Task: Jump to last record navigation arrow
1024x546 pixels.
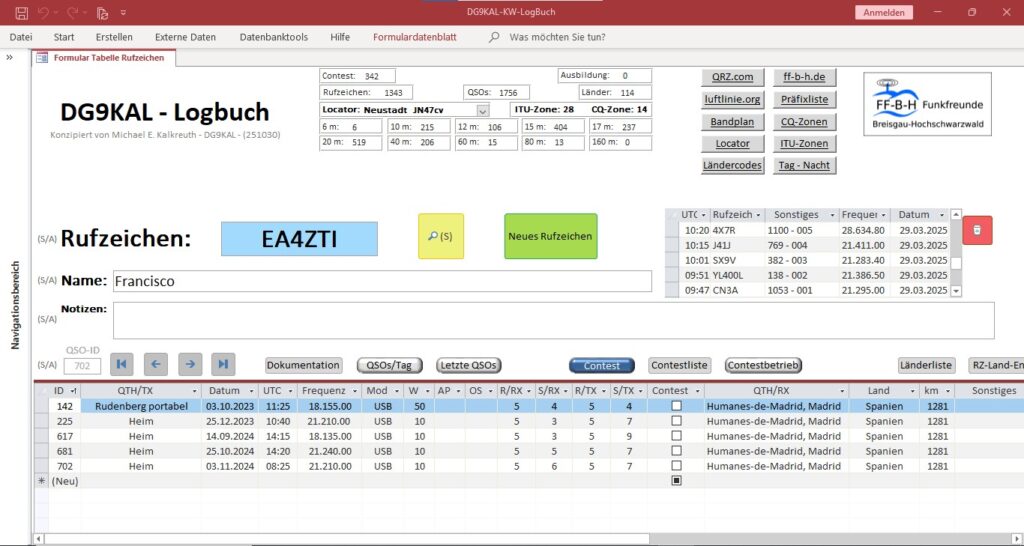Action: pos(223,365)
